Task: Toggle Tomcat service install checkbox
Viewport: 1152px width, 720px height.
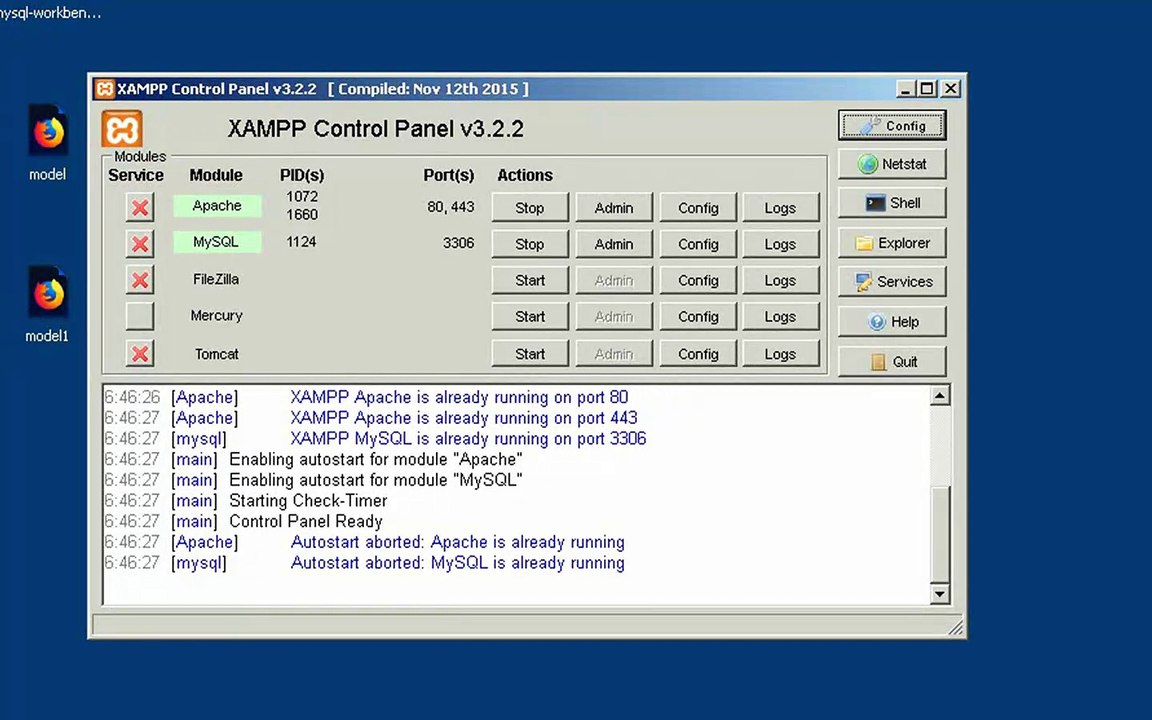Action: click(x=140, y=353)
